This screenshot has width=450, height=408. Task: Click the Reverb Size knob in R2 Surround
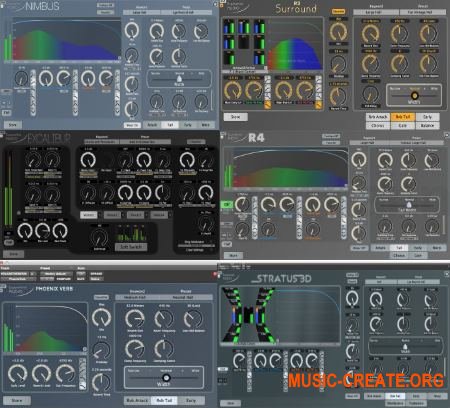pyautogui.click(x=371, y=33)
